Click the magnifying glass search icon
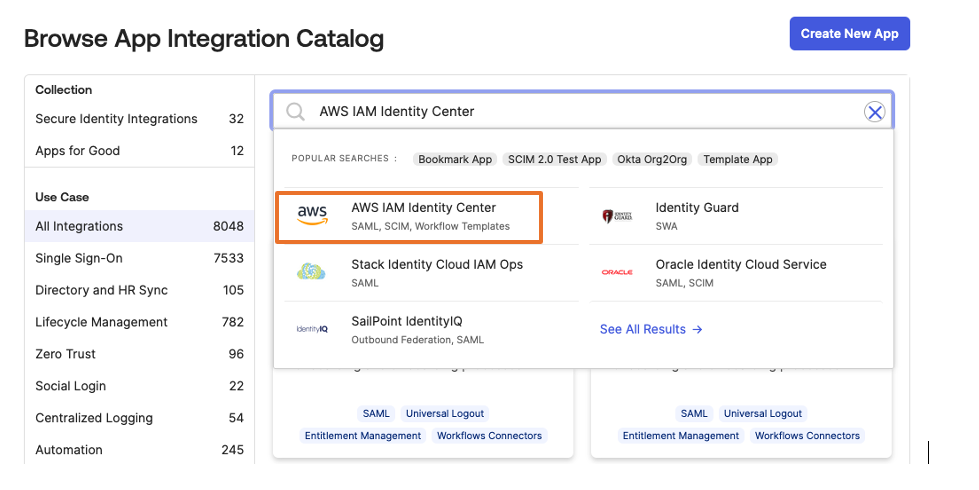 (296, 112)
